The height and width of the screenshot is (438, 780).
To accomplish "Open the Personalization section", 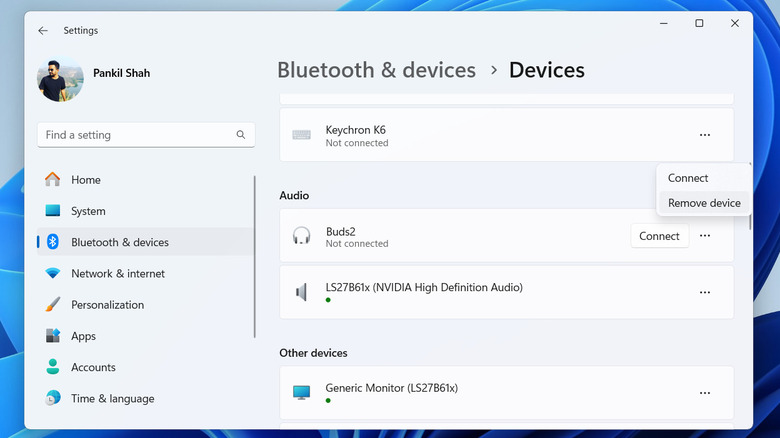I will pyautogui.click(x=107, y=305).
